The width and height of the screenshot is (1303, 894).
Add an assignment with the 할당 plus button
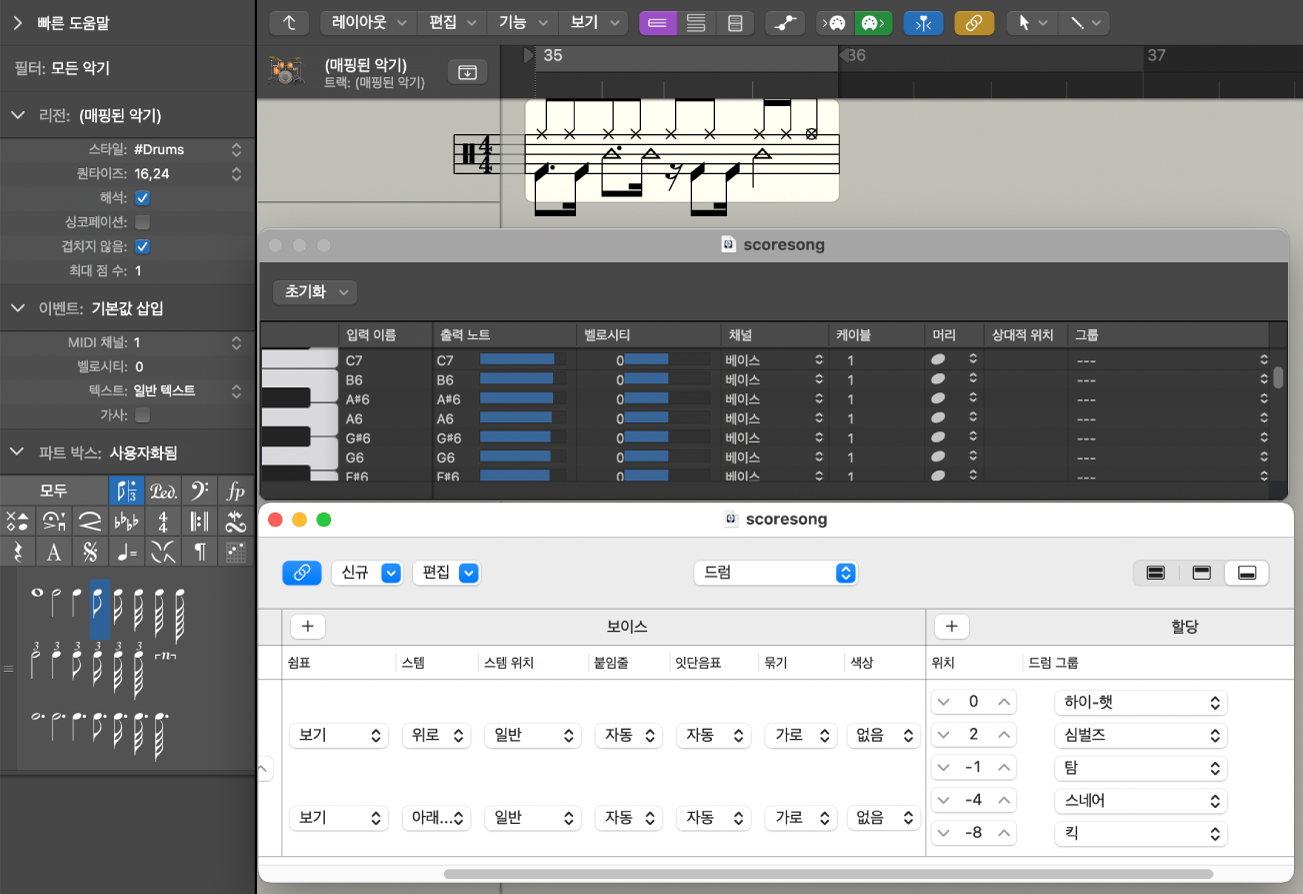point(951,627)
